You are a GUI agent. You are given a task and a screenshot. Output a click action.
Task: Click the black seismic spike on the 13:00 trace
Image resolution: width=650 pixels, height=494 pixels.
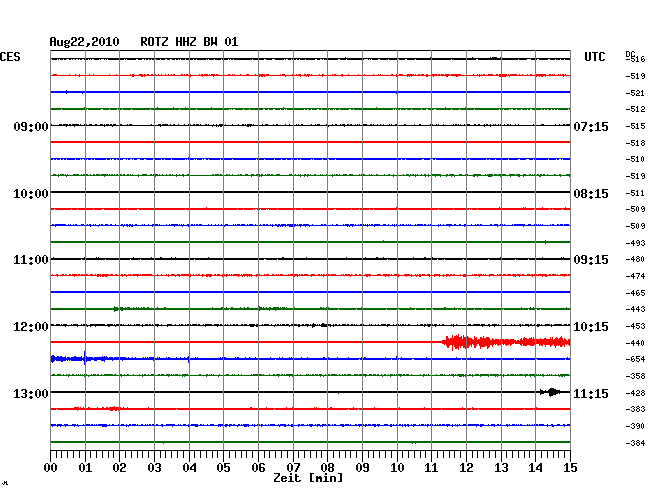tap(551, 392)
